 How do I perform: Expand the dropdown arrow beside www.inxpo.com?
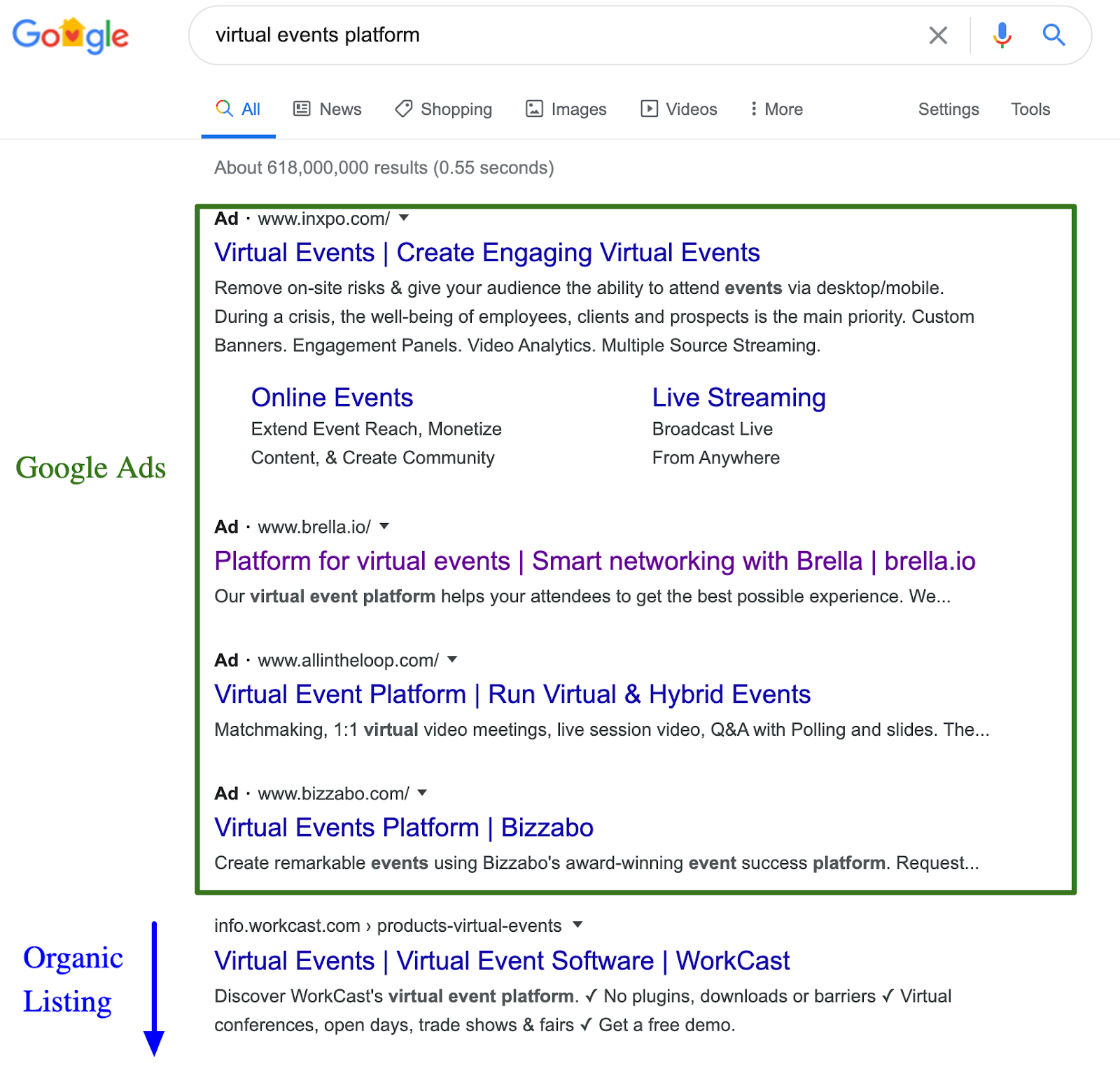[x=404, y=218]
